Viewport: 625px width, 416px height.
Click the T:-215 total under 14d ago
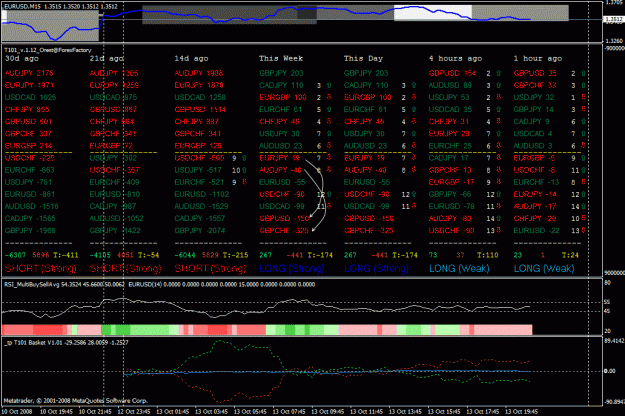point(235,255)
